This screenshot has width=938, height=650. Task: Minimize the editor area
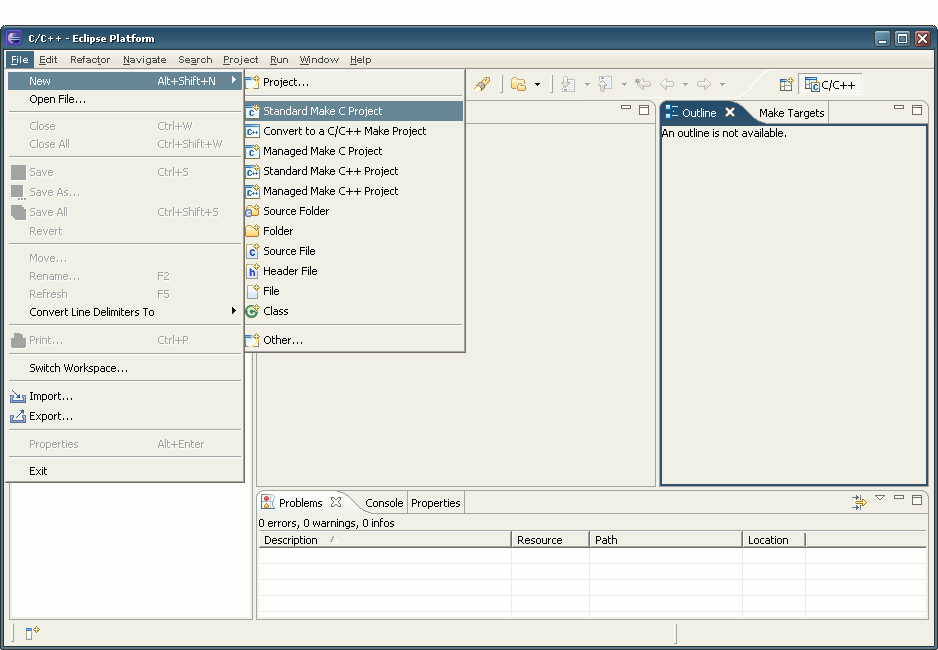[626, 108]
